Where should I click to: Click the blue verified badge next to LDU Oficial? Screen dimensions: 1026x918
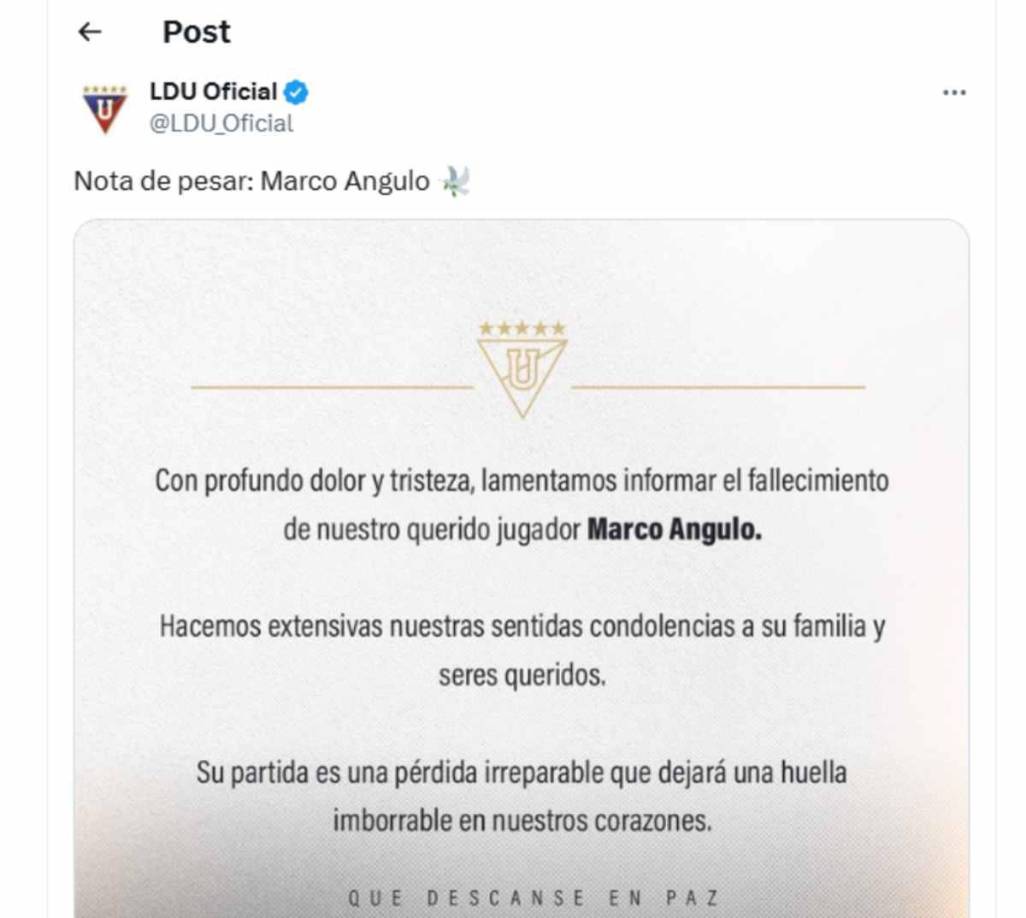[296, 91]
